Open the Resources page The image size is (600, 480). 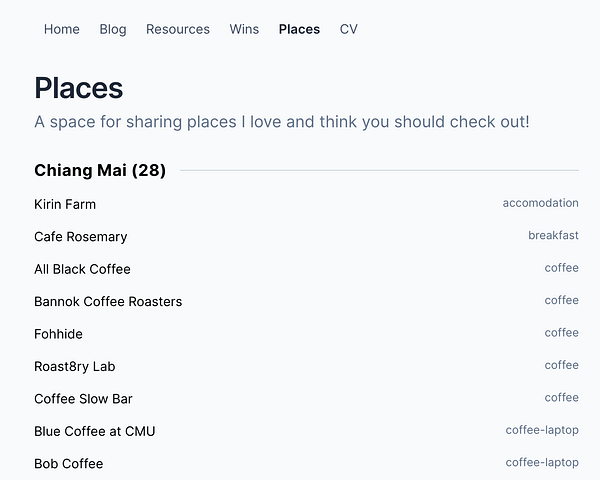[178, 29]
